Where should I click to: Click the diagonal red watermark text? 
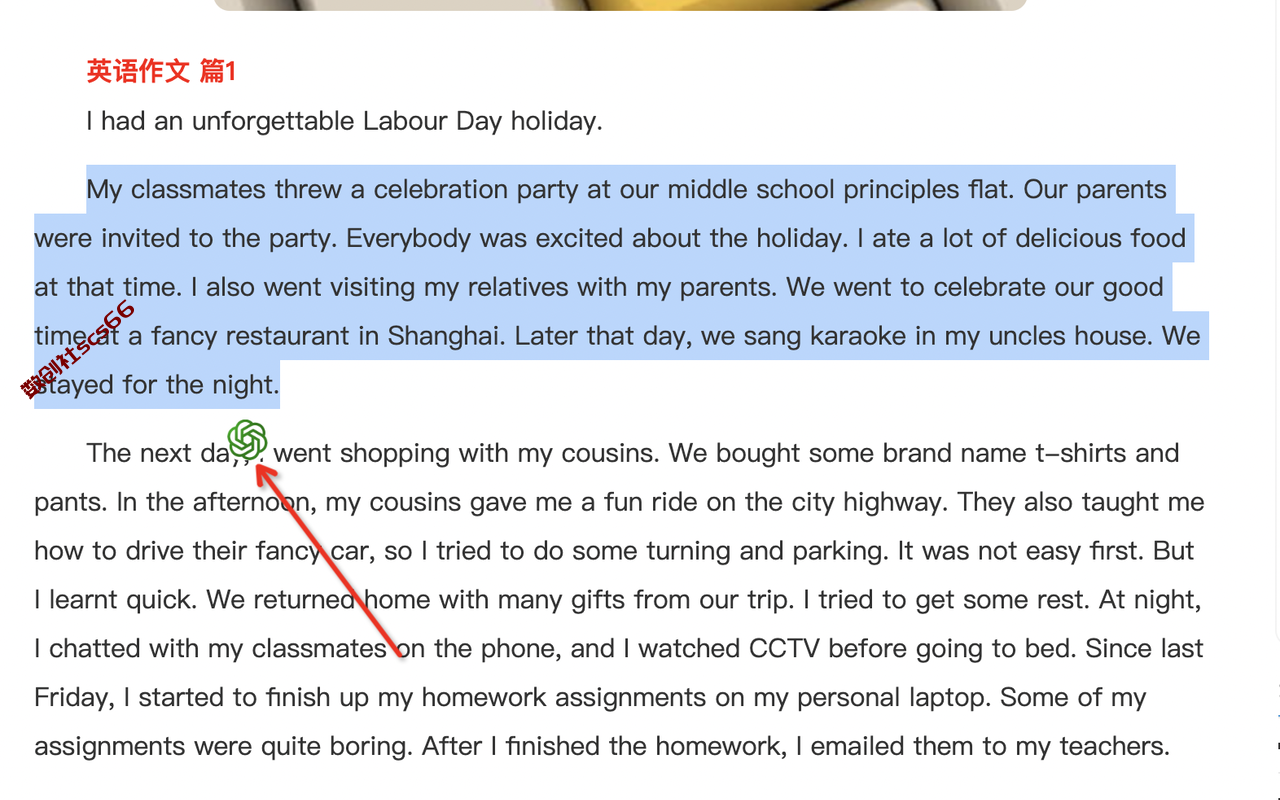coord(78,350)
